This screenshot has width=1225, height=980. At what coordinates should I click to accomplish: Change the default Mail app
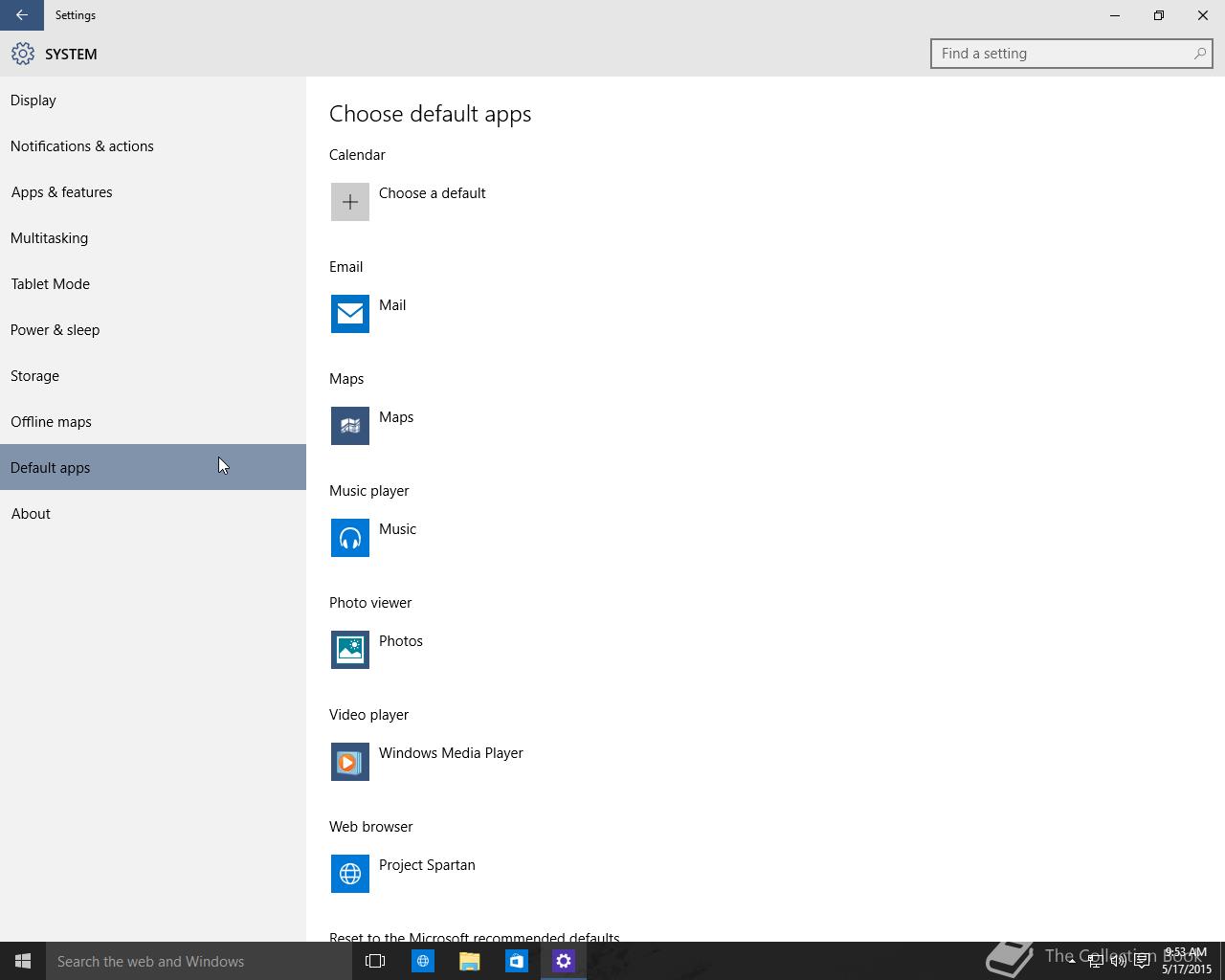click(x=392, y=305)
